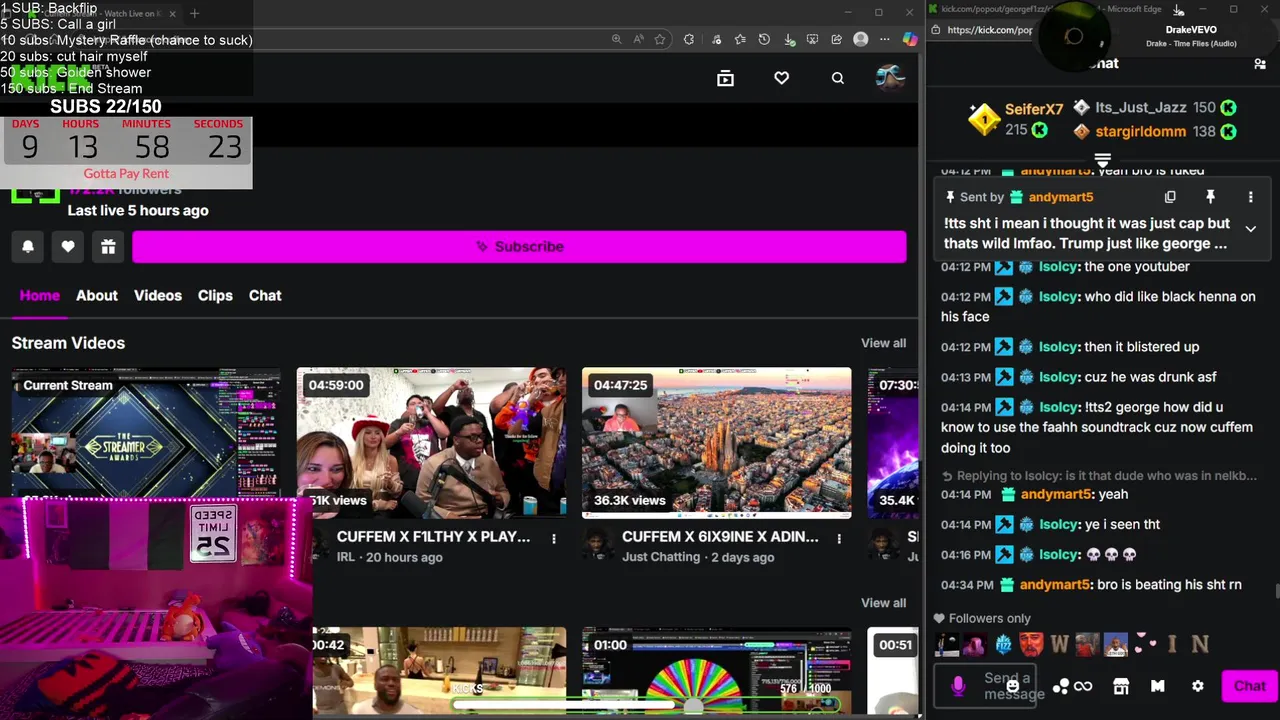Open the emoji picker smiley in chat input
1280x720 pixels.
coord(1013,686)
